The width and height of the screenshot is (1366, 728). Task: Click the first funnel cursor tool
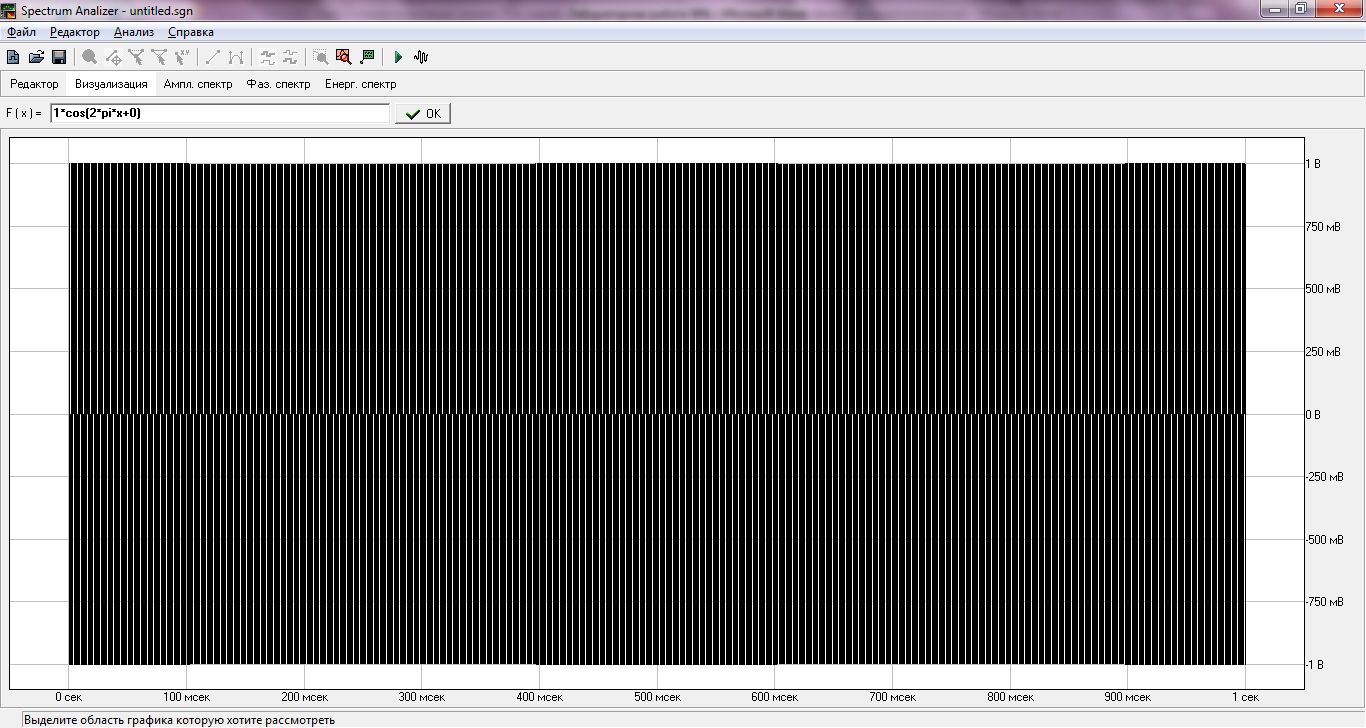coord(136,57)
